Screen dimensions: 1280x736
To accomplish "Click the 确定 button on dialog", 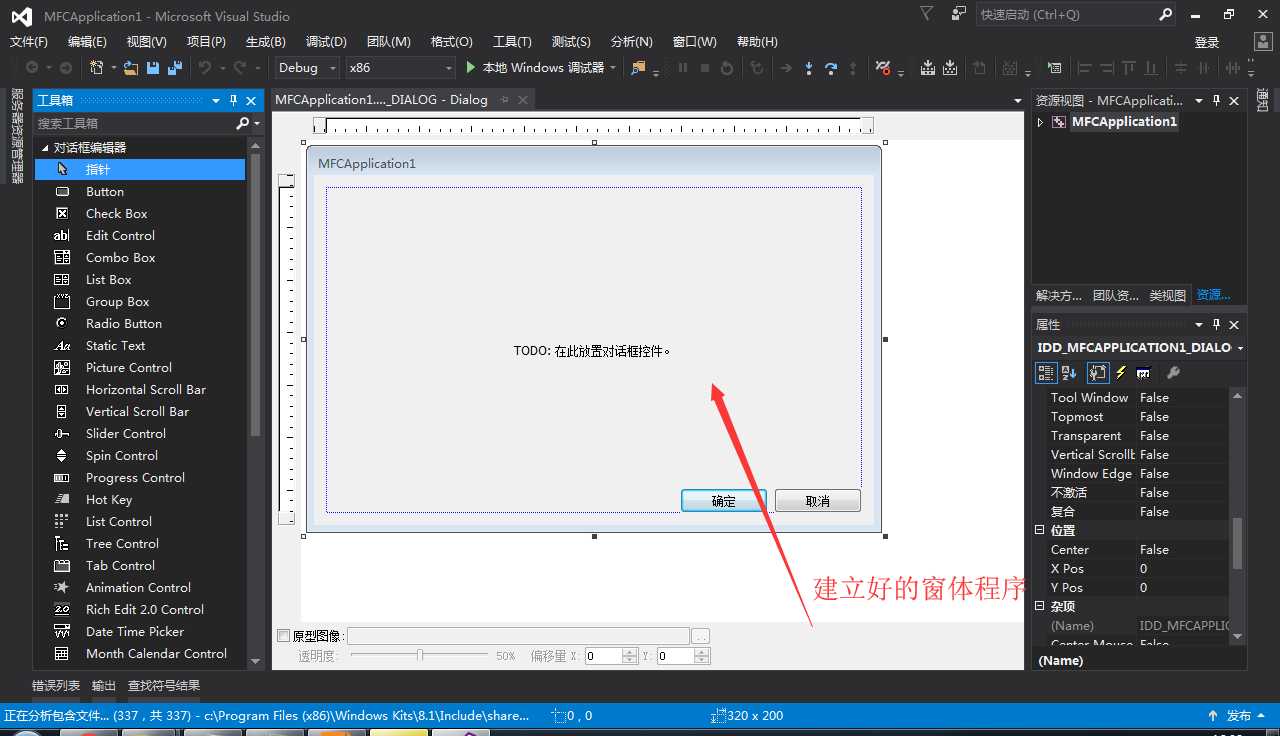I will coord(724,501).
